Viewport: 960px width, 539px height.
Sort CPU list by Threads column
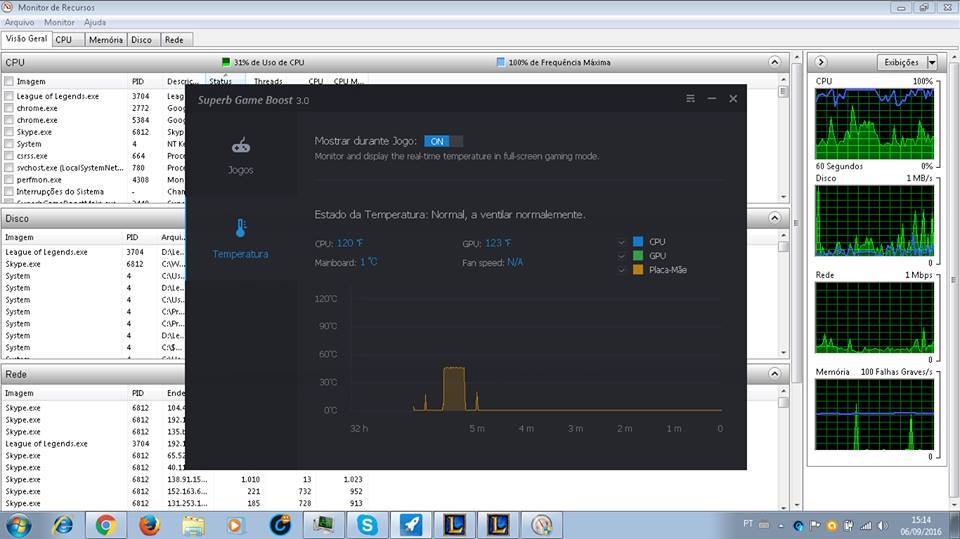click(x=268, y=81)
